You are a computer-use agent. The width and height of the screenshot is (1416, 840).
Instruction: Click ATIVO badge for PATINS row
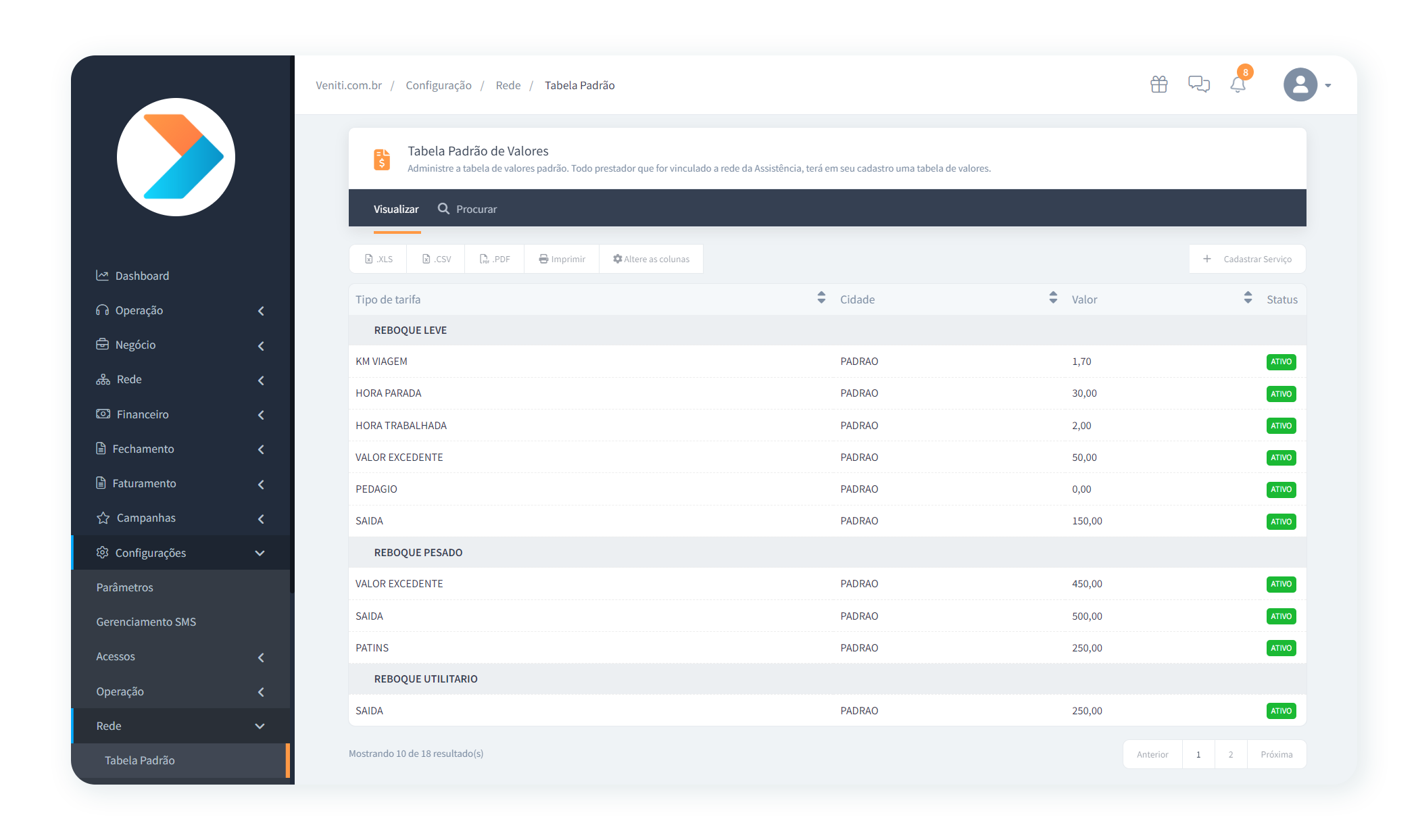[1281, 648]
